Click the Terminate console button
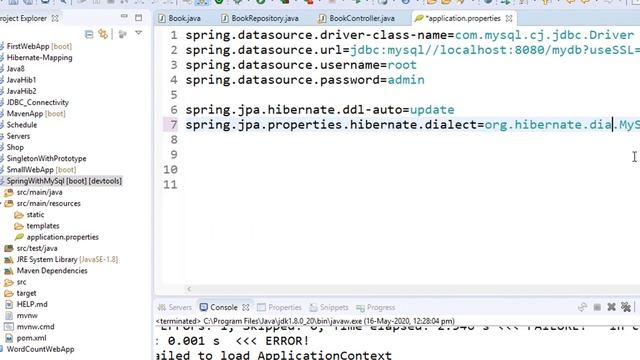640x360 pixels. (597, 307)
